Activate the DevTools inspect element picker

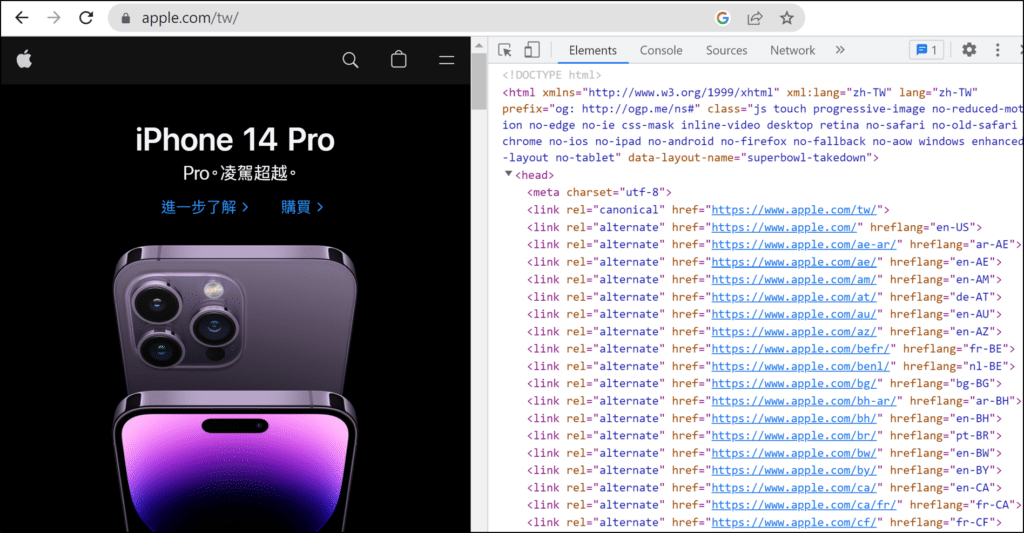(x=505, y=50)
